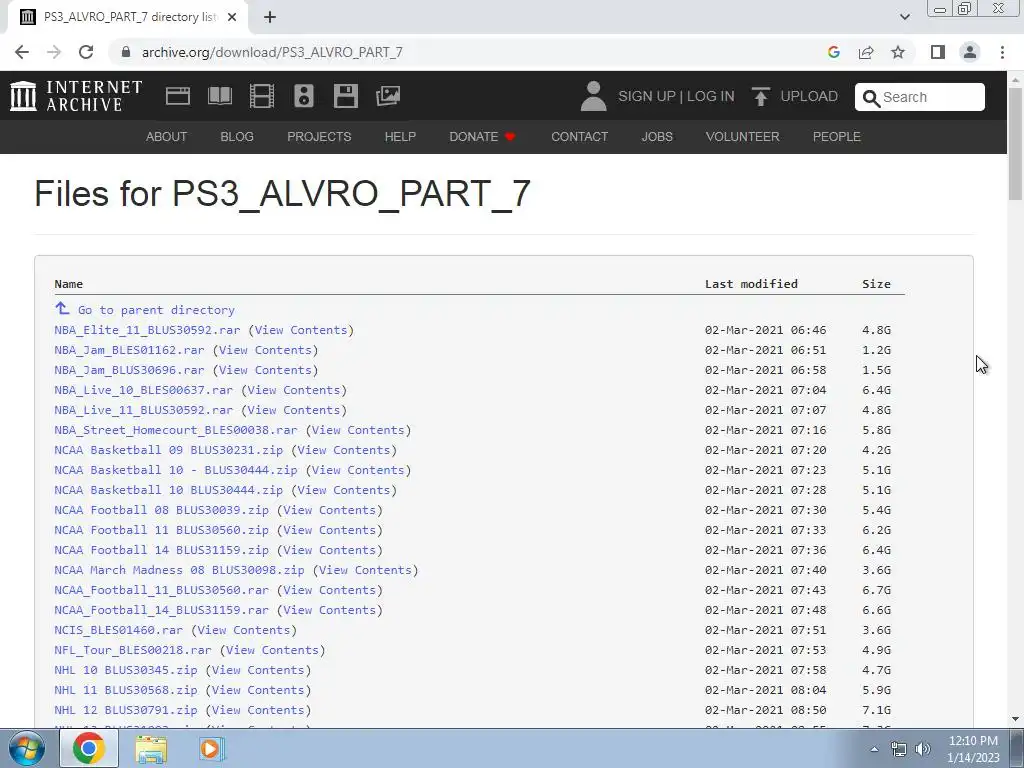View Contents of NHL 10 BLUS30345.zip
Image resolution: width=1024 pixels, height=768 pixels.
tap(258, 670)
